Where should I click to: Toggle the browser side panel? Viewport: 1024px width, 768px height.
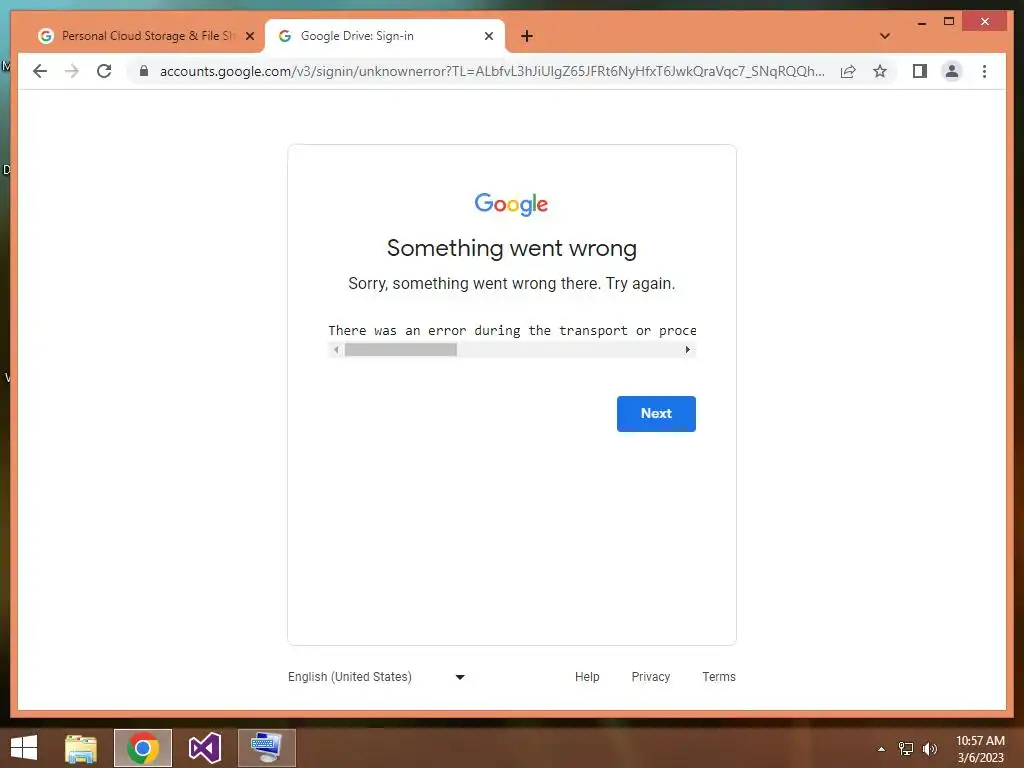point(920,71)
